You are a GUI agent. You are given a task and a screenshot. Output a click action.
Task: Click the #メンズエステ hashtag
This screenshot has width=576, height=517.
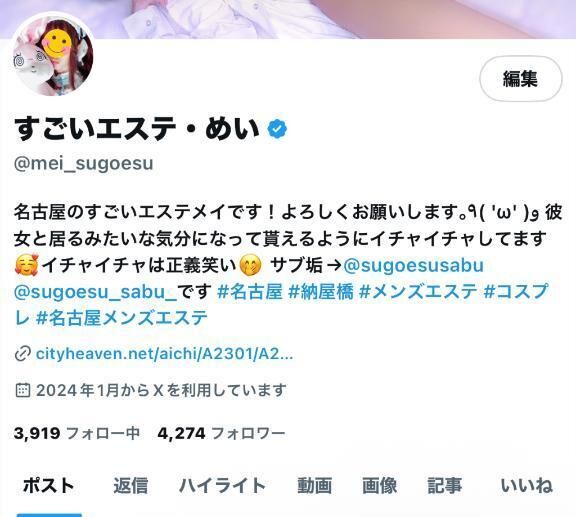pyautogui.click(x=418, y=292)
